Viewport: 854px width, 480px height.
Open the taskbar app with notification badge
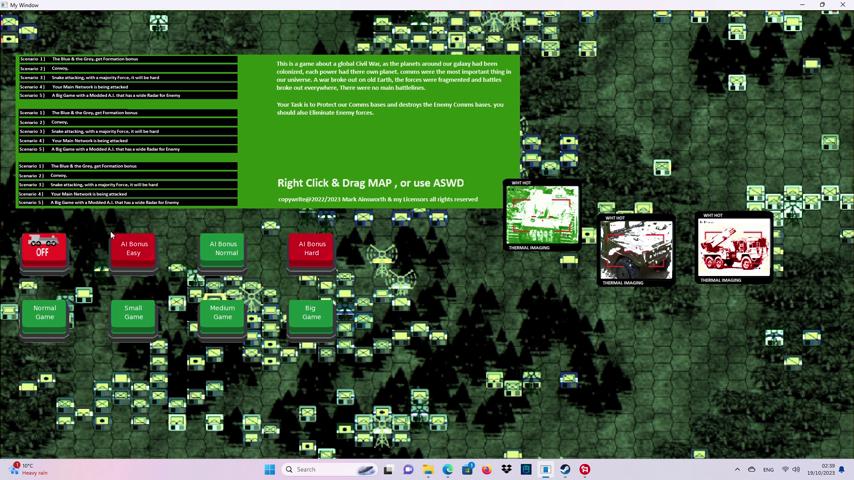(467, 469)
